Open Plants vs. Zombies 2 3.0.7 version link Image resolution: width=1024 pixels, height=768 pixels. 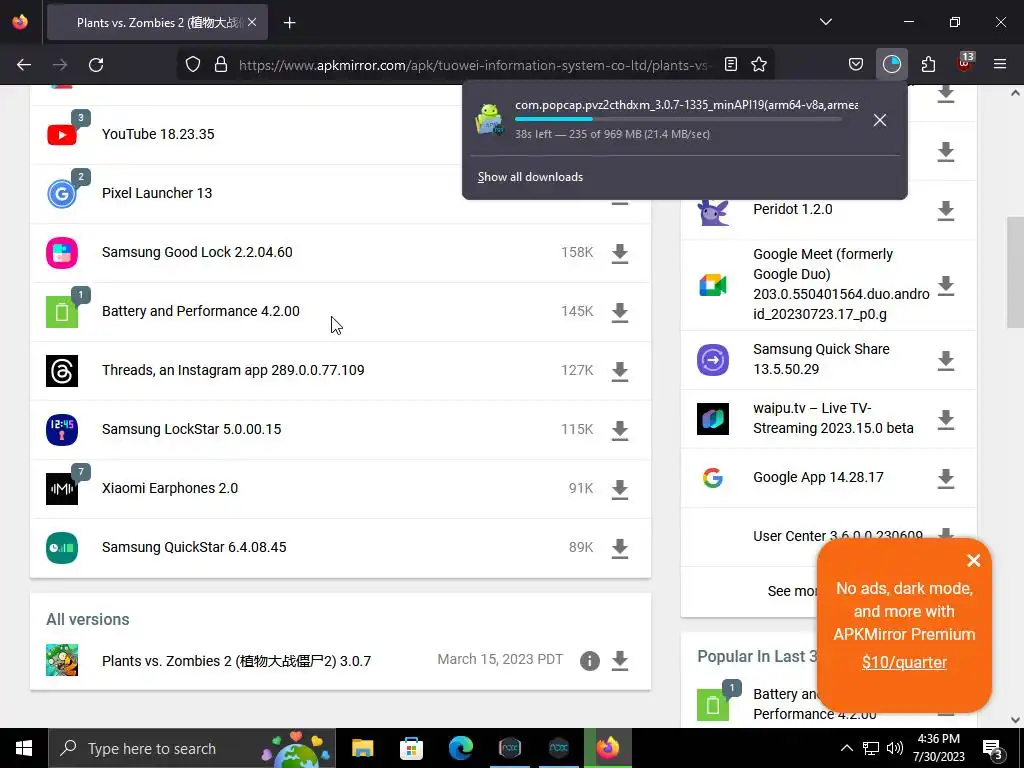236,661
